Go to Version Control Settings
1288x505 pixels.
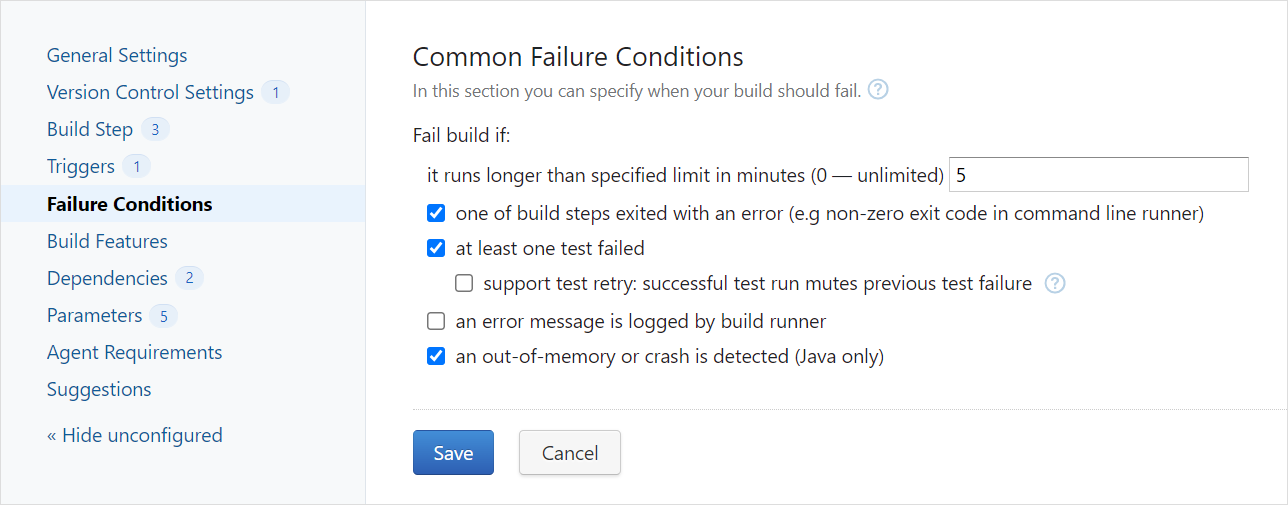tap(150, 93)
